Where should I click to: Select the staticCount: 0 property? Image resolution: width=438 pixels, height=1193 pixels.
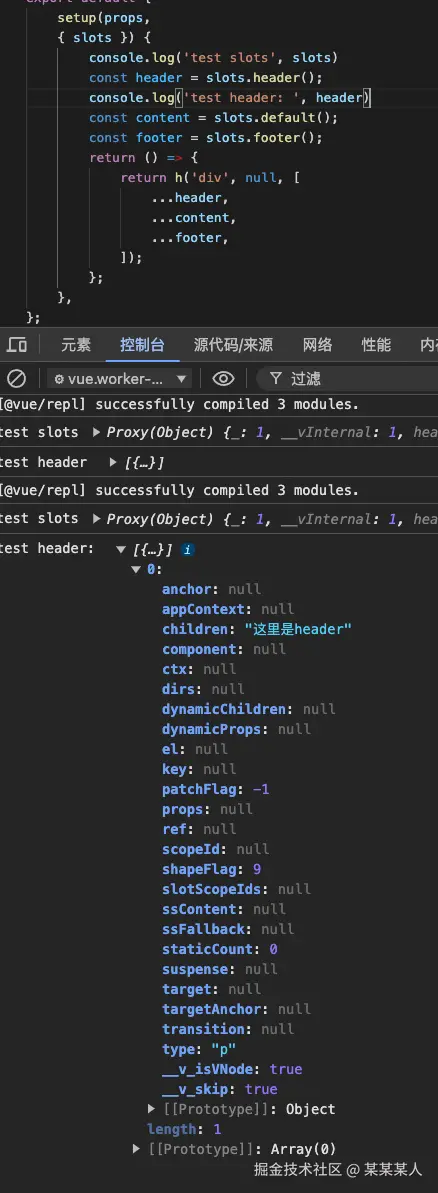tap(220, 949)
